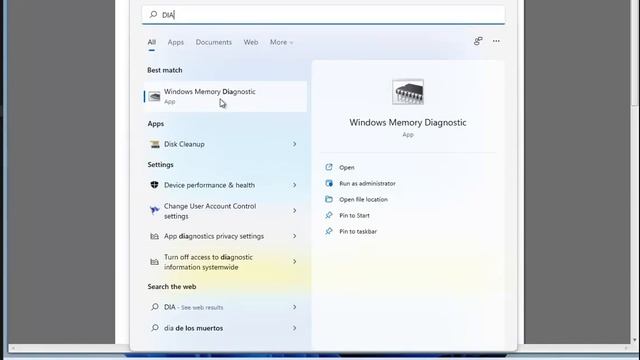The height and width of the screenshot is (360, 640).
Task: Click the search feedback/share icon
Action: point(478,41)
